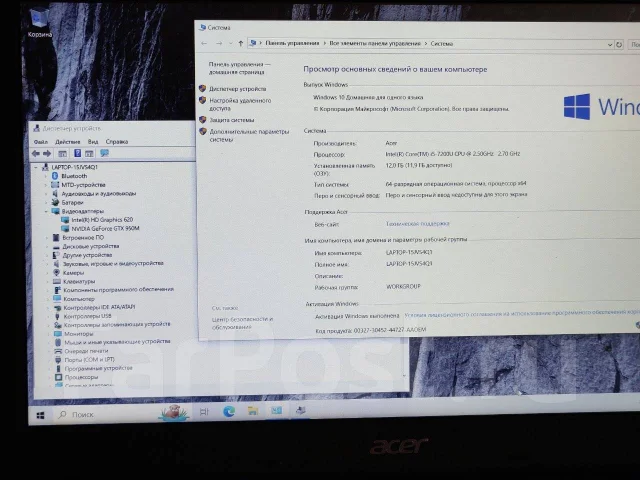The width and height of the screenshot is (640, 480).
Task: Click the Forward arrow in the System window
Action: [219, 43]
